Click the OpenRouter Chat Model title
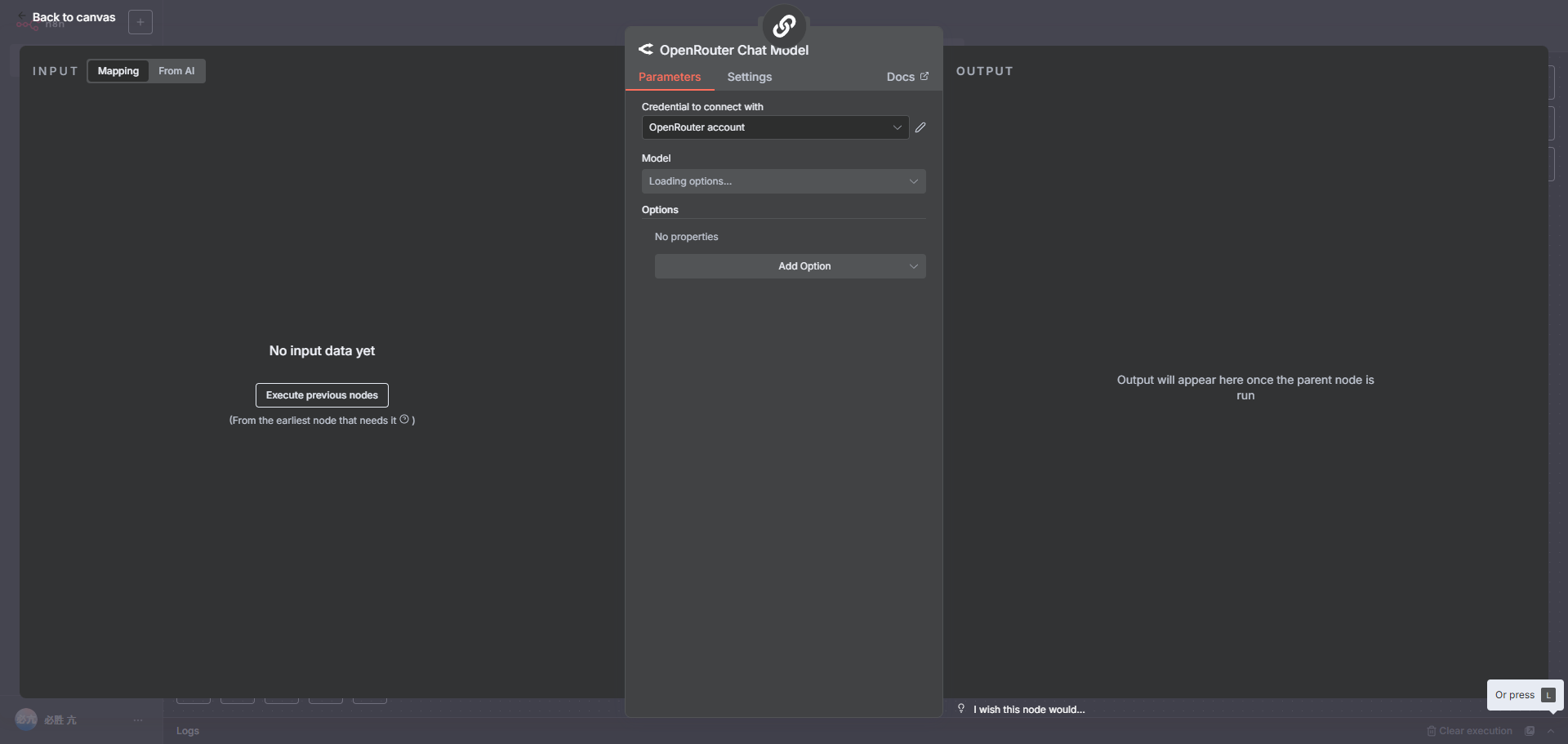Viewport: 1568px width, 744px height. click(x=734, y=50)
